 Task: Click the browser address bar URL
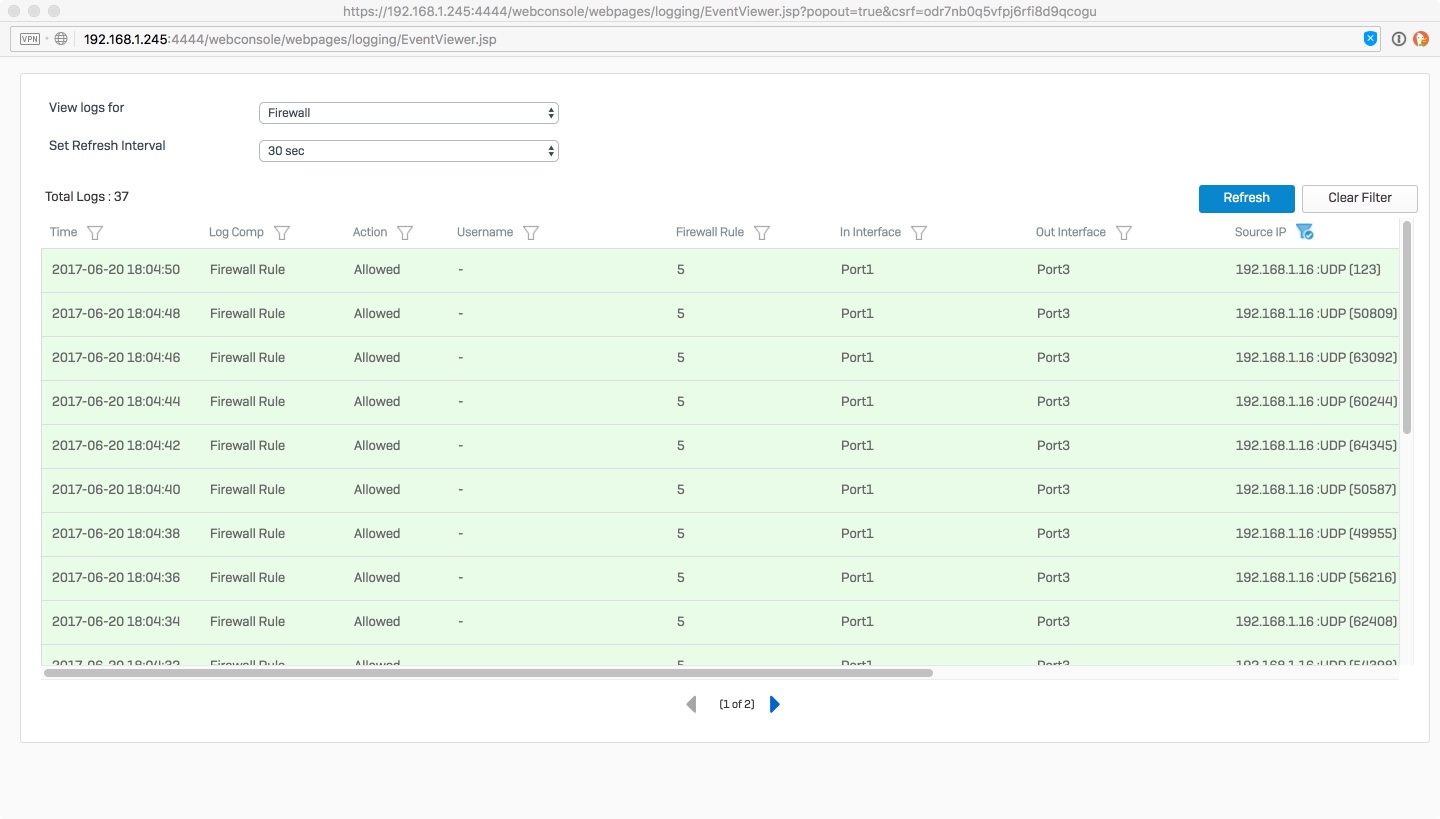click(290, 40)
